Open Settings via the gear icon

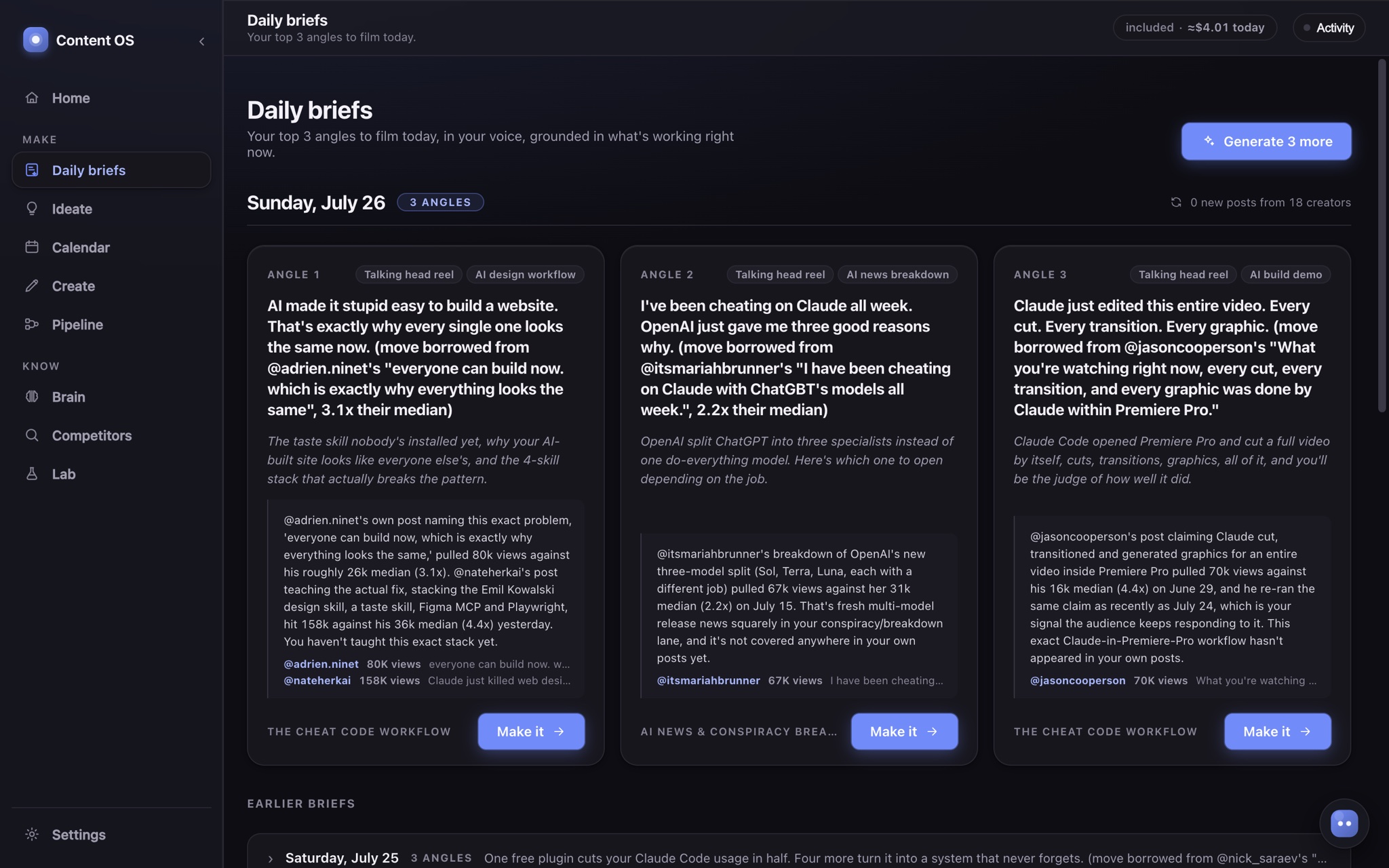click(32, 835)
